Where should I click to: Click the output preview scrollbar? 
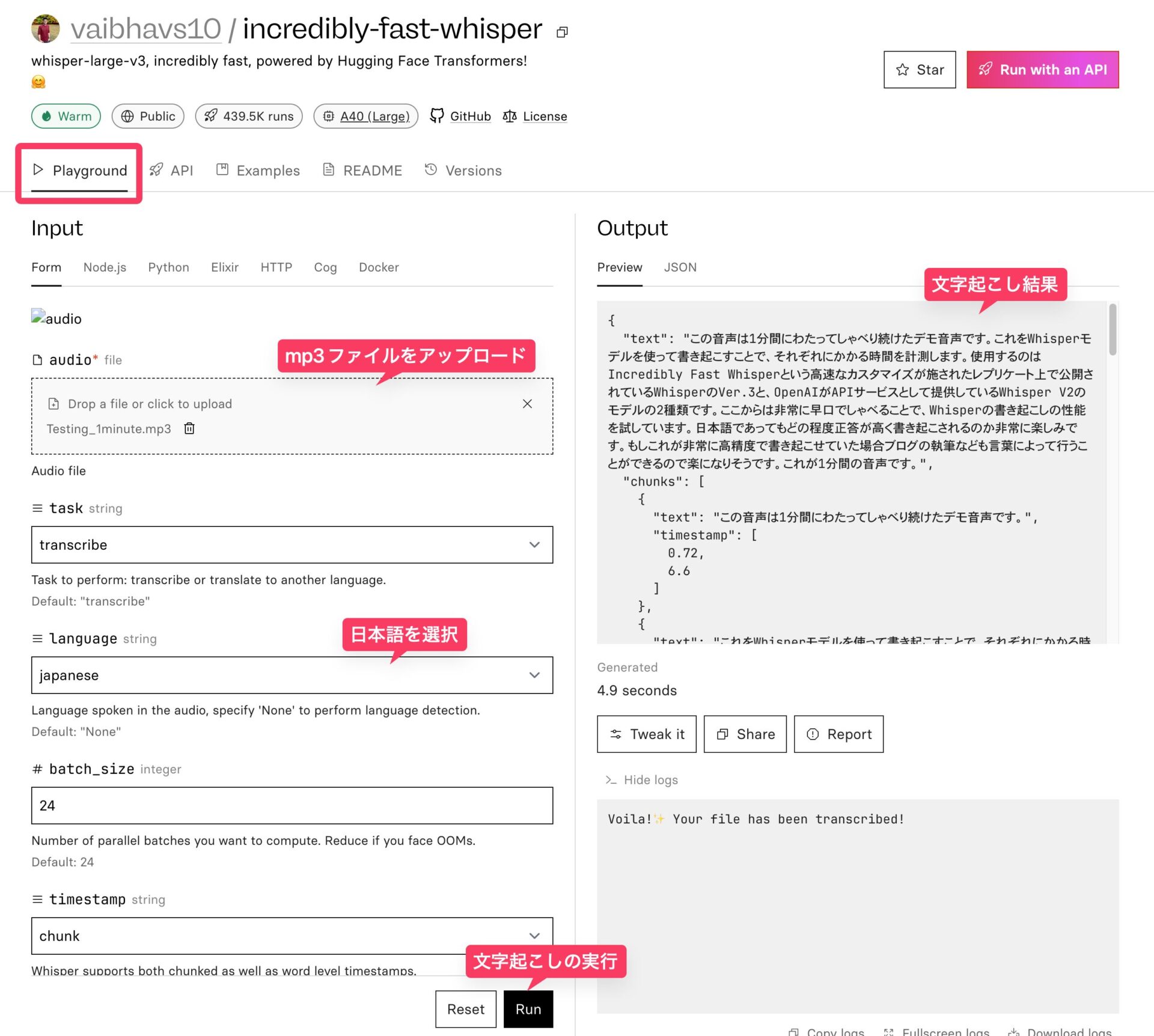point(1113,331)
